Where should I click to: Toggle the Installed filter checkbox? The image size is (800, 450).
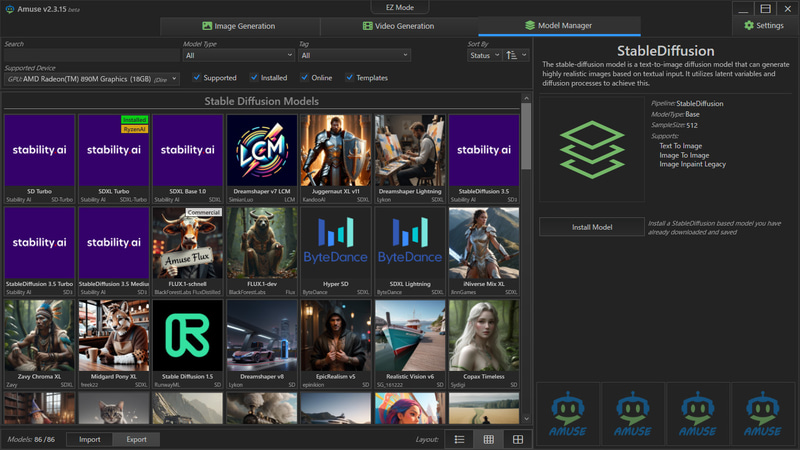point(255,77)
